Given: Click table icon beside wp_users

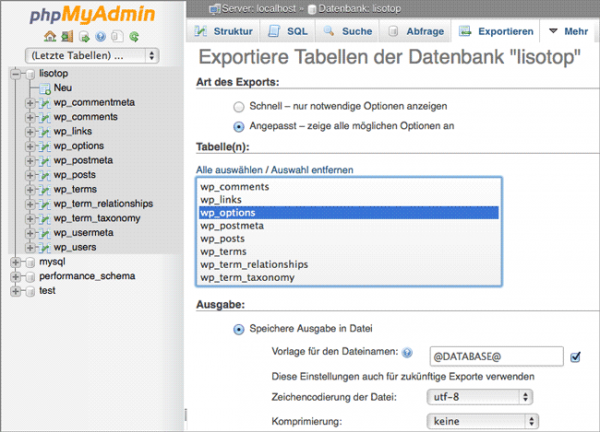Looking at the screenshot, I should (x=45, y=248).
